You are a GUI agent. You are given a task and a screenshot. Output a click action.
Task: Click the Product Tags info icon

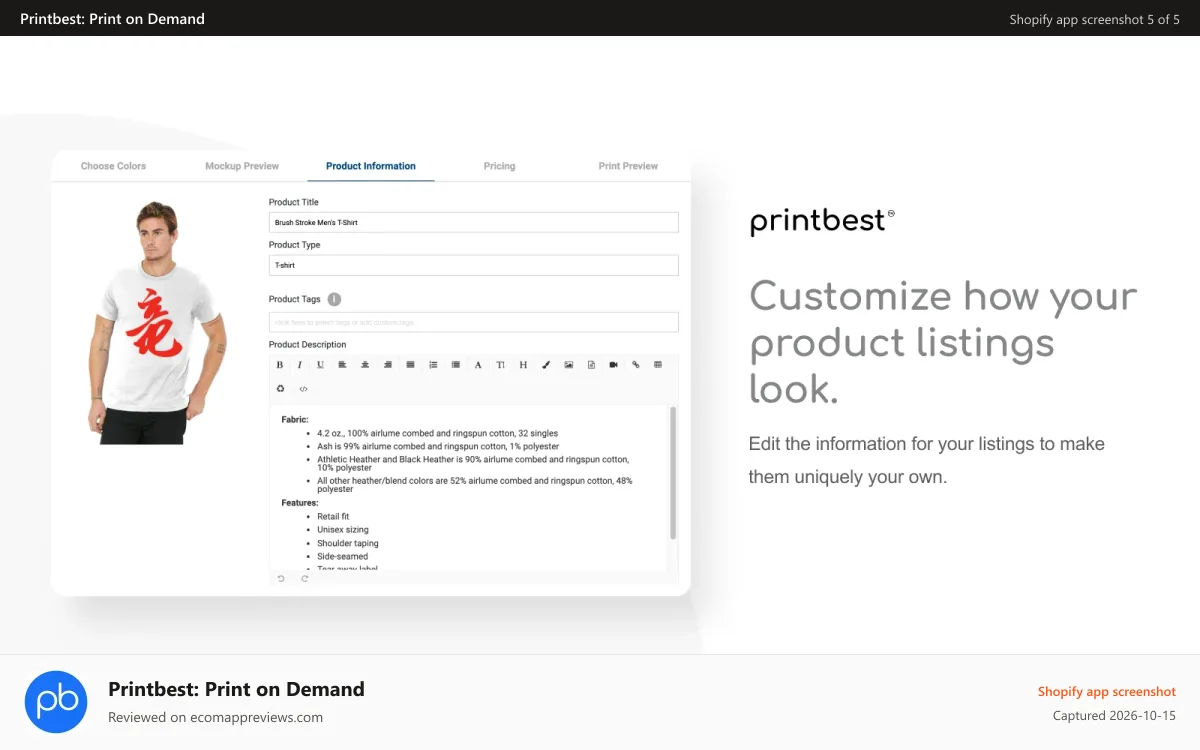pos(334,299)
